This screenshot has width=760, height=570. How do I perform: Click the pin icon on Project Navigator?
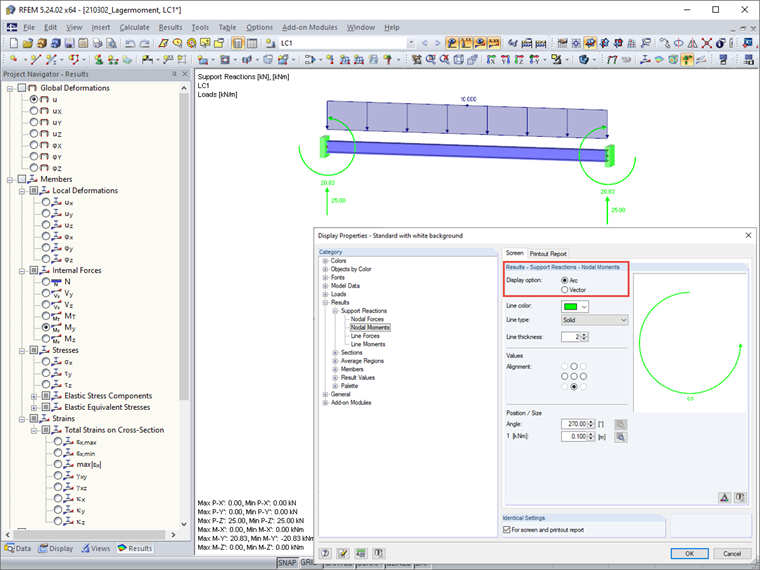point(174,74)
